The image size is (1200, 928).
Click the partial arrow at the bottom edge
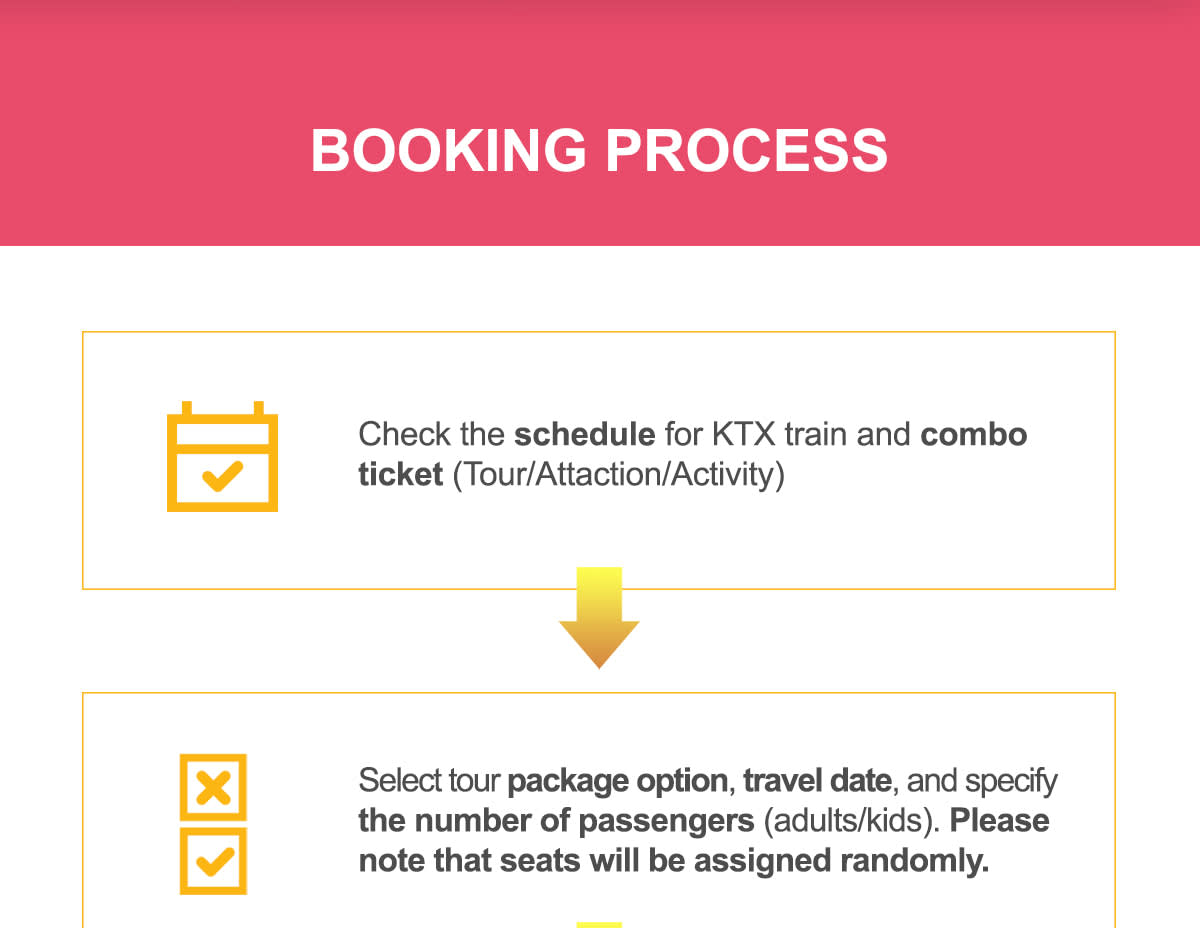tap(599, 923)
